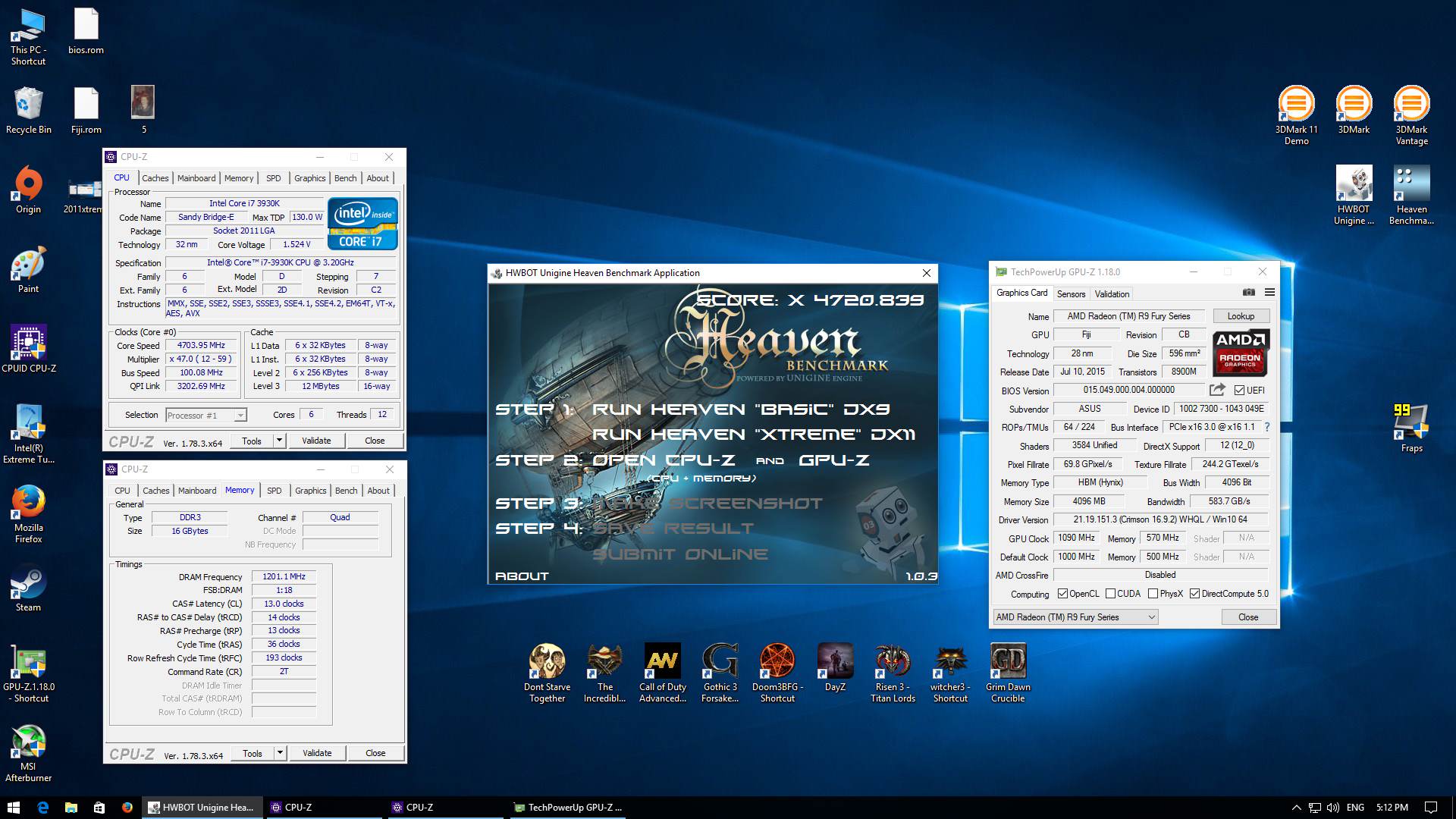Viewport: 1456px width, 819px height.
Task: Launch the Grim Dawn Crucible shortcut
Action: 1008,673
